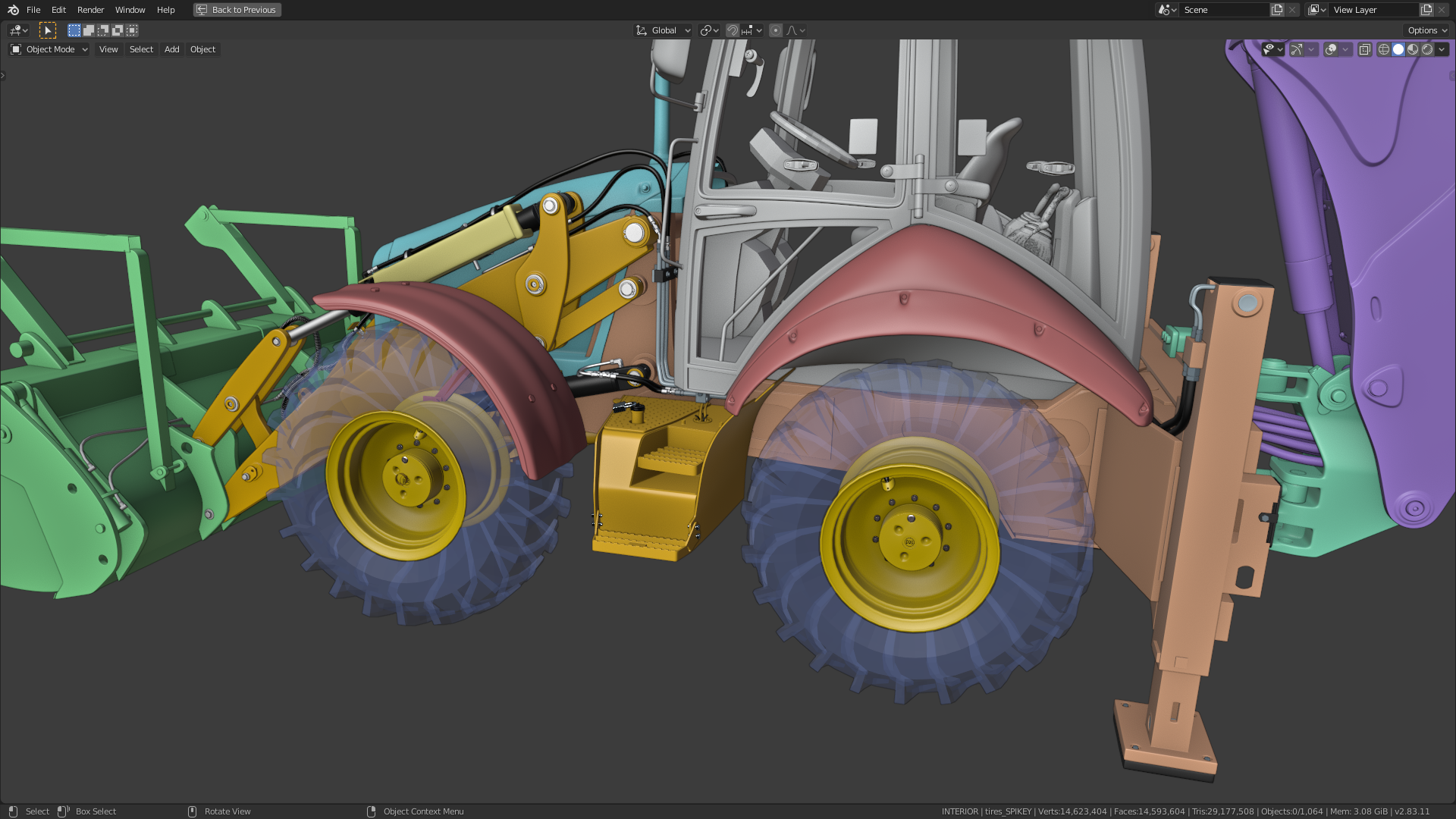Open the Object Mode dropdown

(x=49, y=49)
